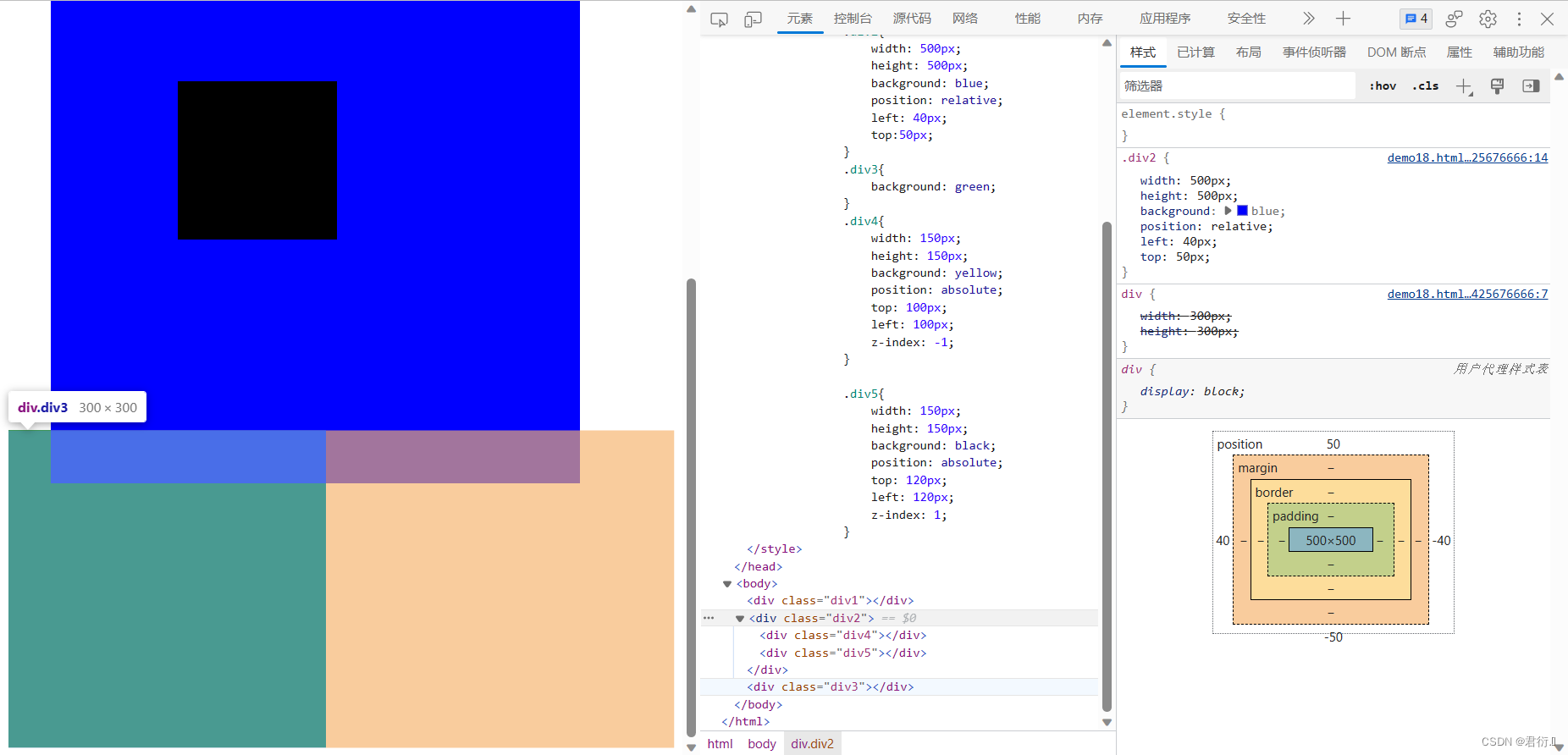The width and height of the screenshot is (1568, 755).
Task: Toggle the computed styles sidebar icon
Action: point(1531,86)
